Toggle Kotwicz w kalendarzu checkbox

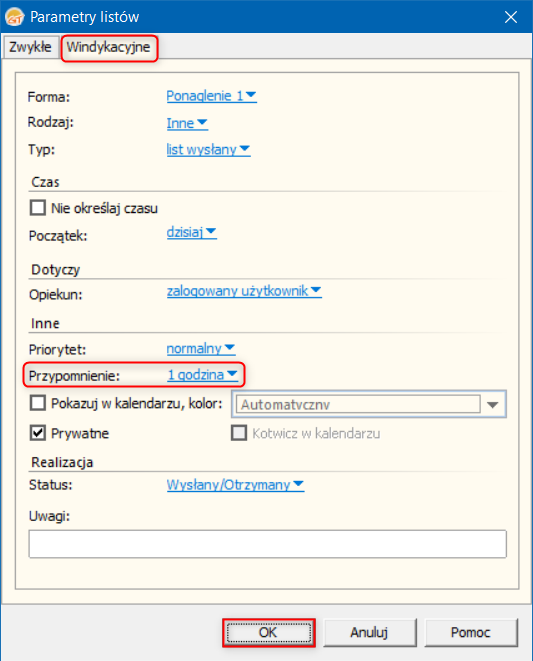pos(239,433)
